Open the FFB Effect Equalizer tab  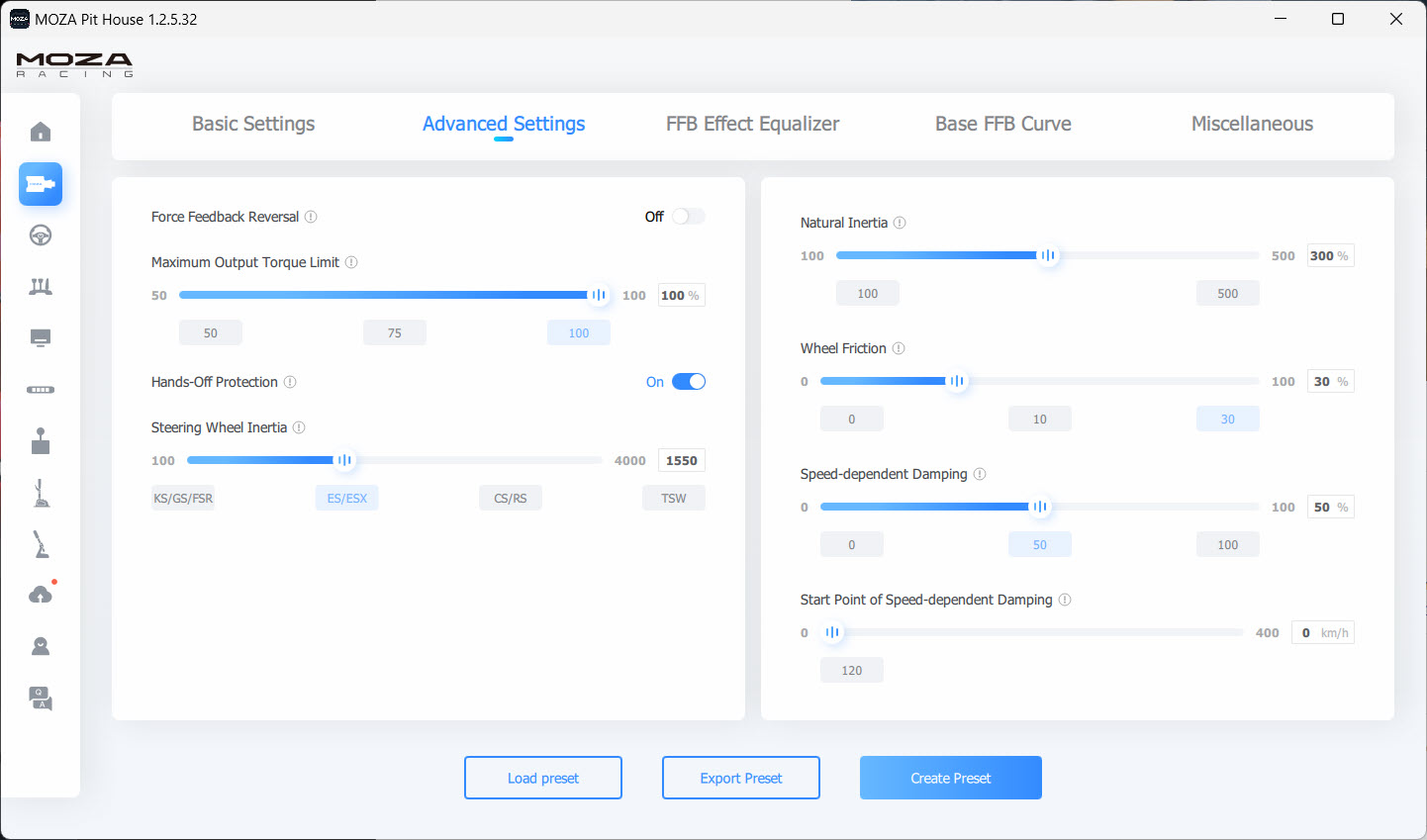(752, 124)
